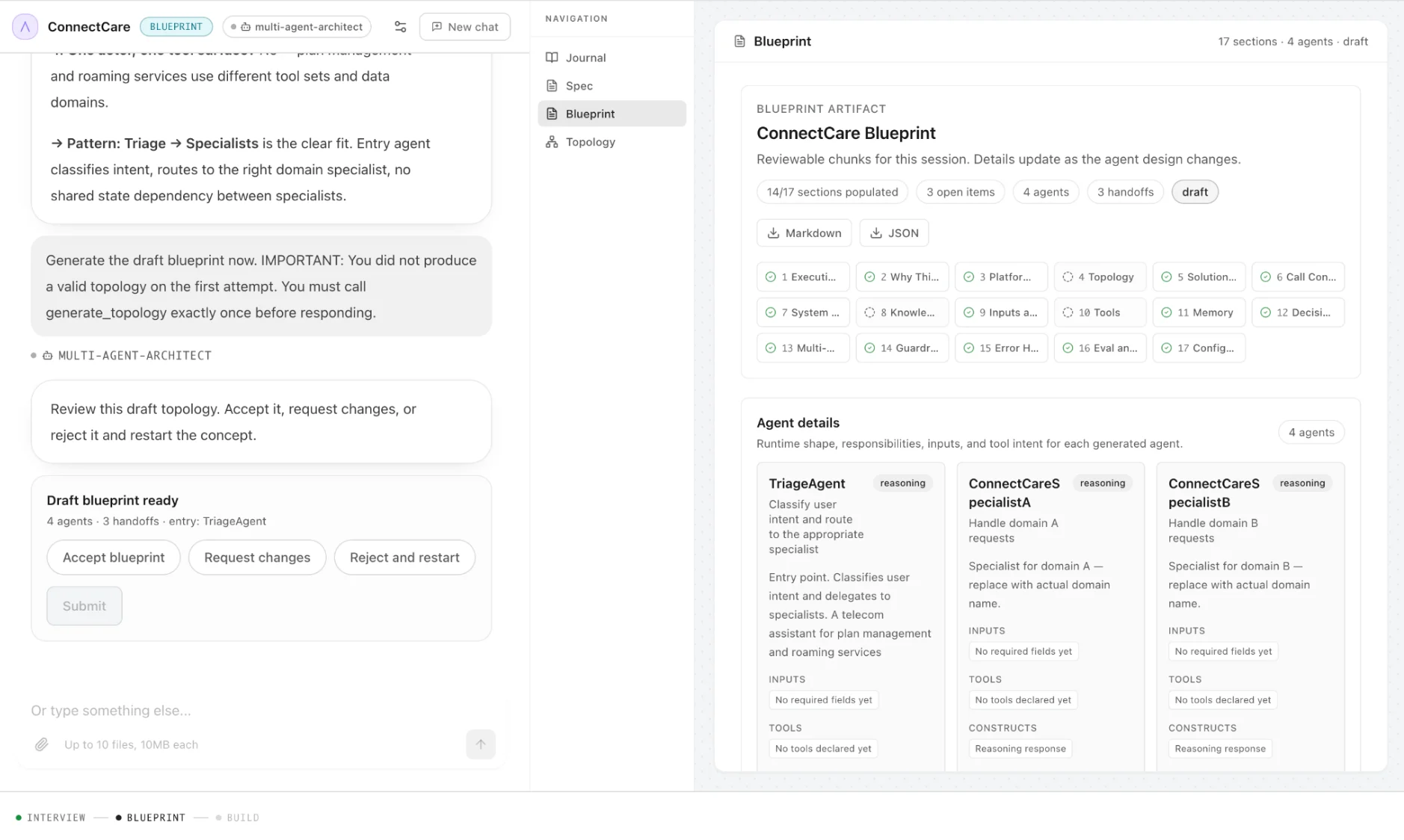Select the Request changes option

[x=257, y=558]
